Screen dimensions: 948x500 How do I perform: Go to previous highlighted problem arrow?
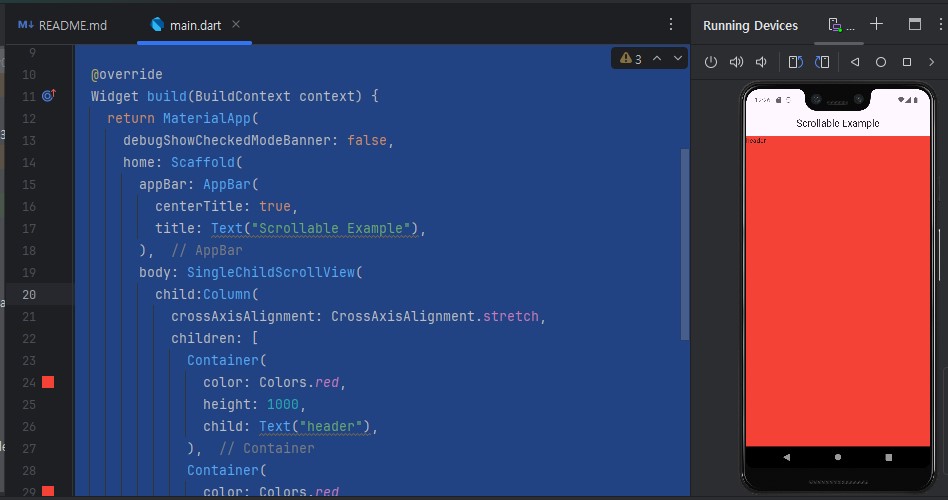click(657, 59)
